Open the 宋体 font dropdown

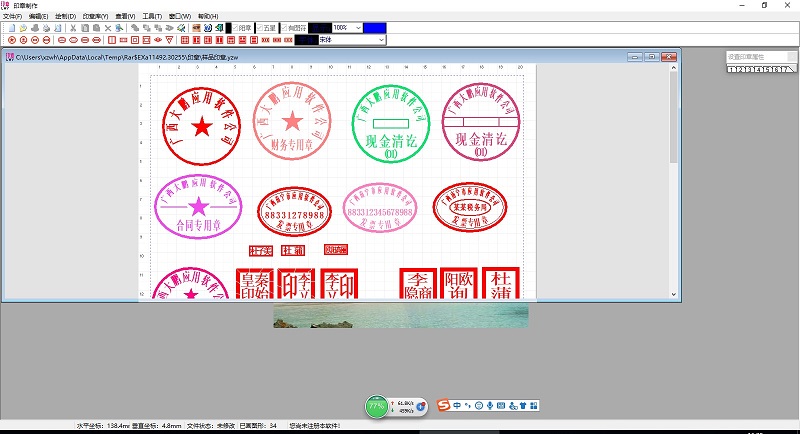pyautogui.click(x=381, y=40)
